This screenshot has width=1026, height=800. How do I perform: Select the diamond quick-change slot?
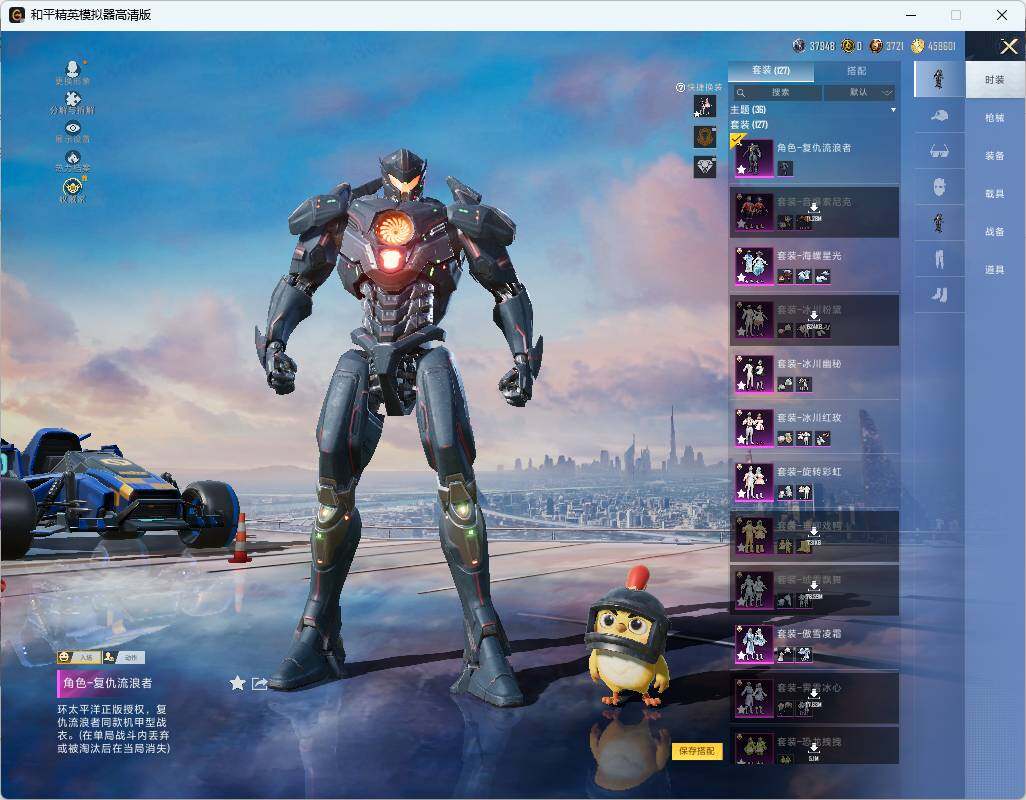point(705,167)
